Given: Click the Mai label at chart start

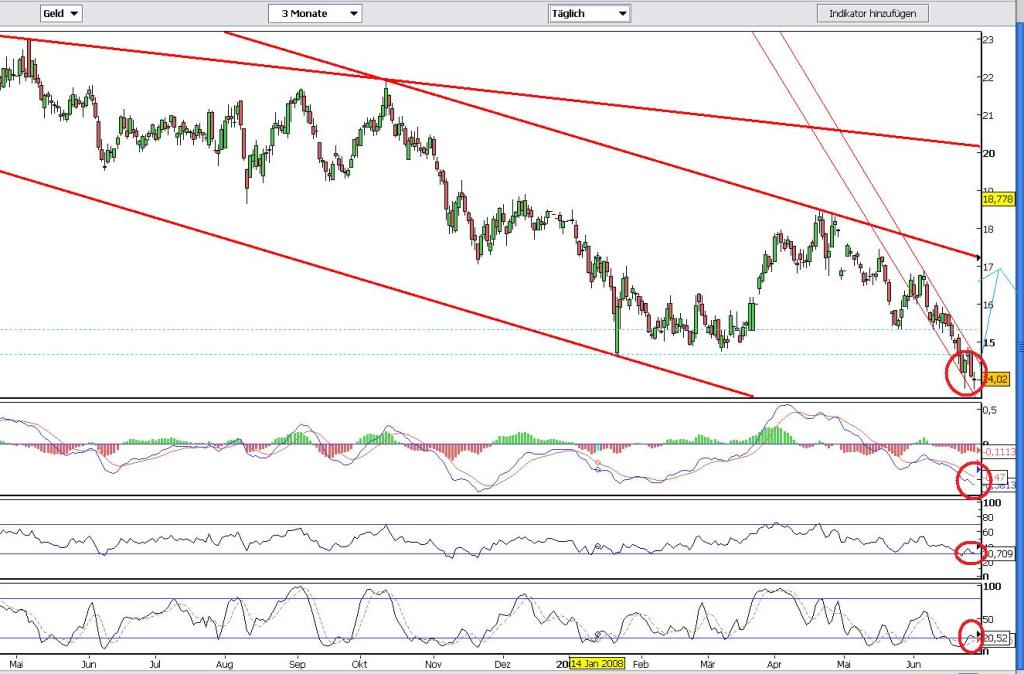Looking at the screenshot, I should pyautogui.click(x=17, y=664).
